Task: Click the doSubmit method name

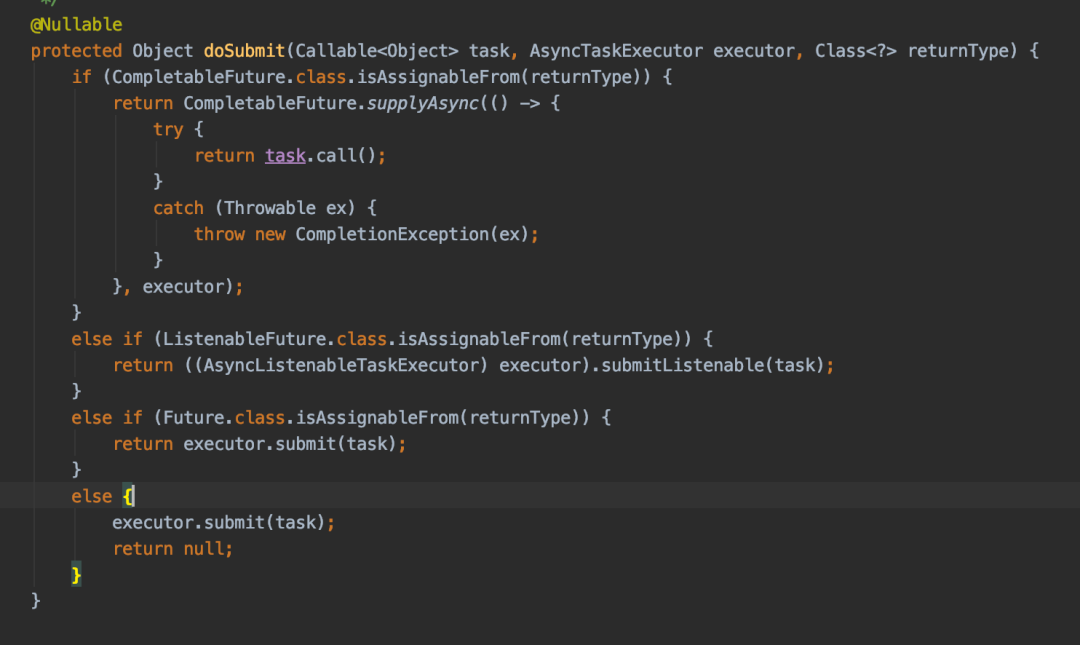Action: (245, 51)
